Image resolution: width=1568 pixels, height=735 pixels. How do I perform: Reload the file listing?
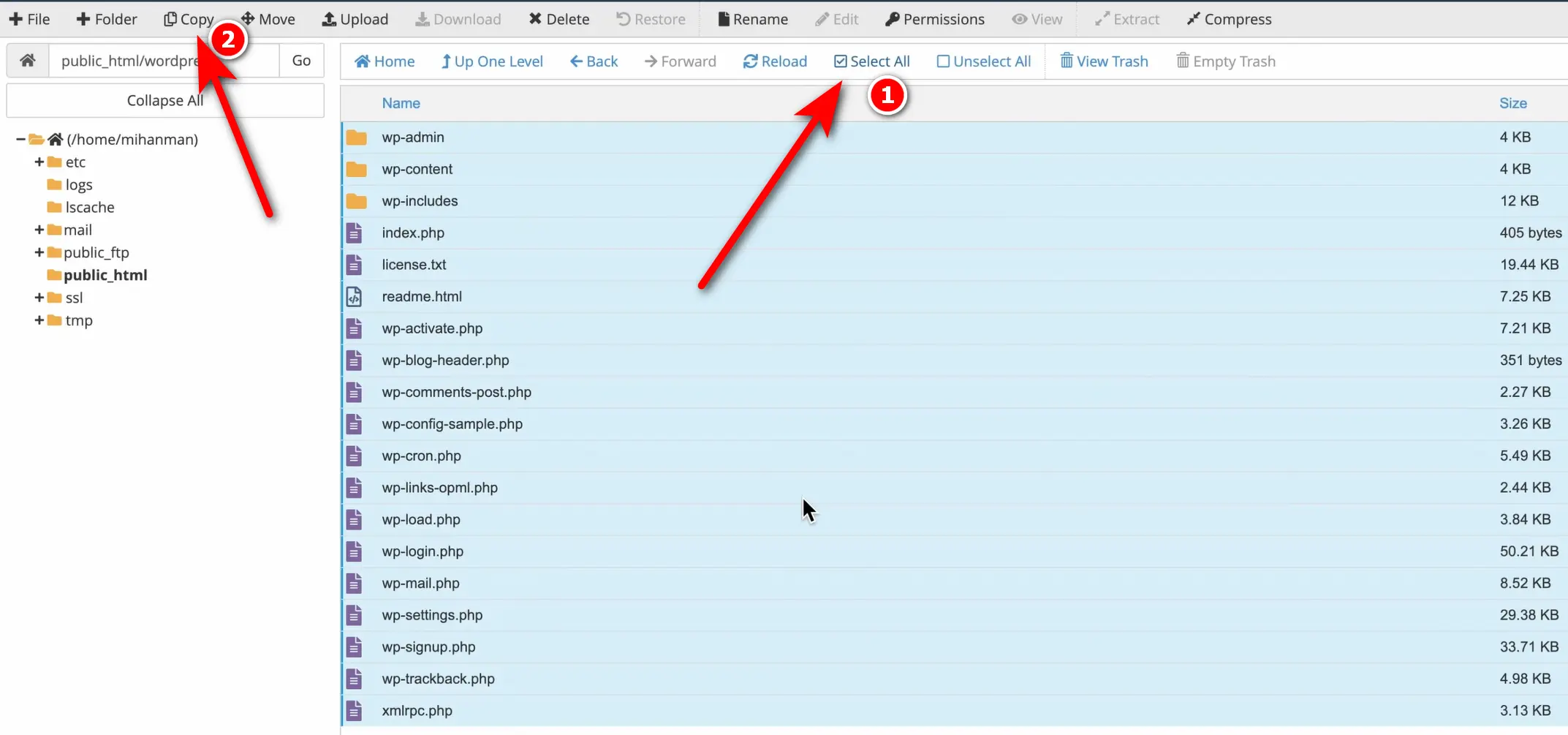coord(775,61)
